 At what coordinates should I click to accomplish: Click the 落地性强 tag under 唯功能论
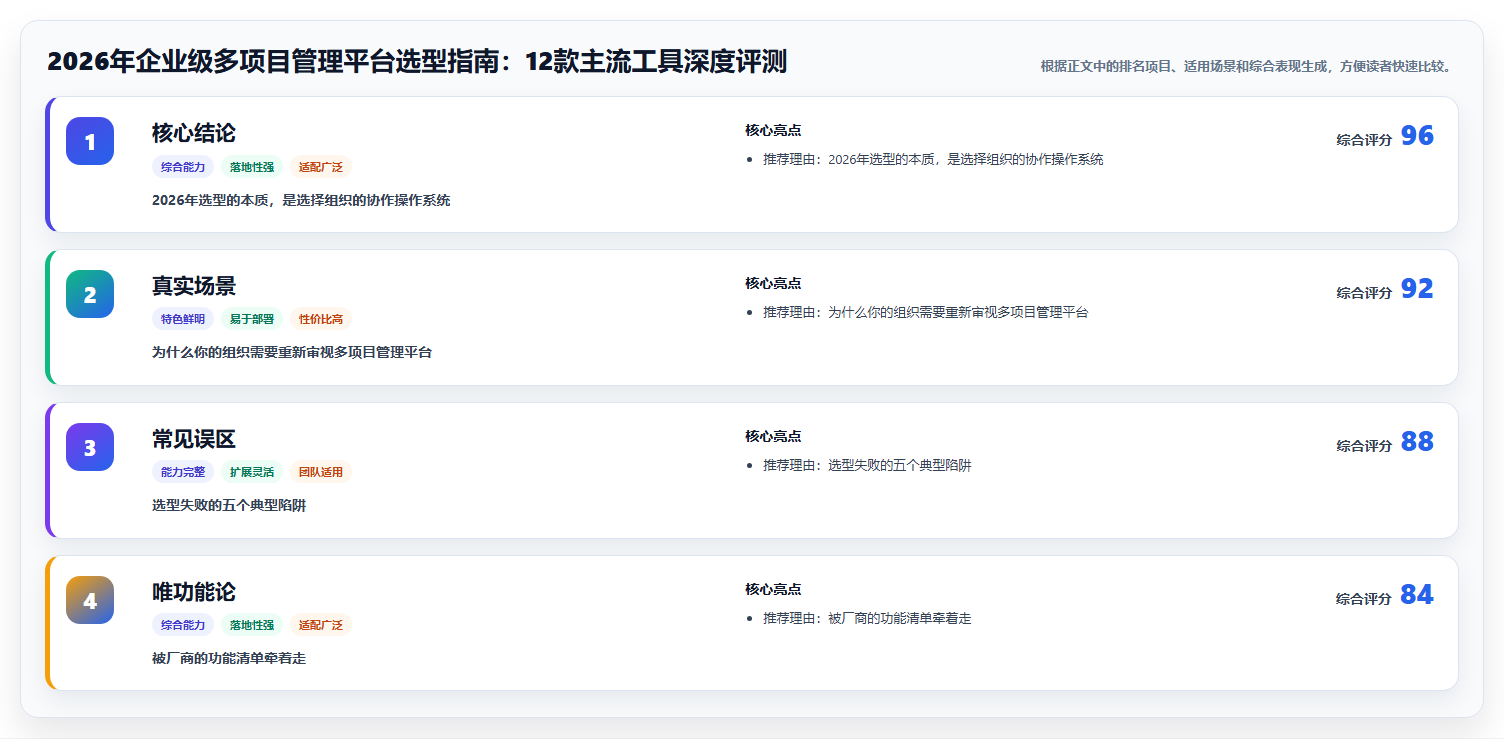coord(252,625)
